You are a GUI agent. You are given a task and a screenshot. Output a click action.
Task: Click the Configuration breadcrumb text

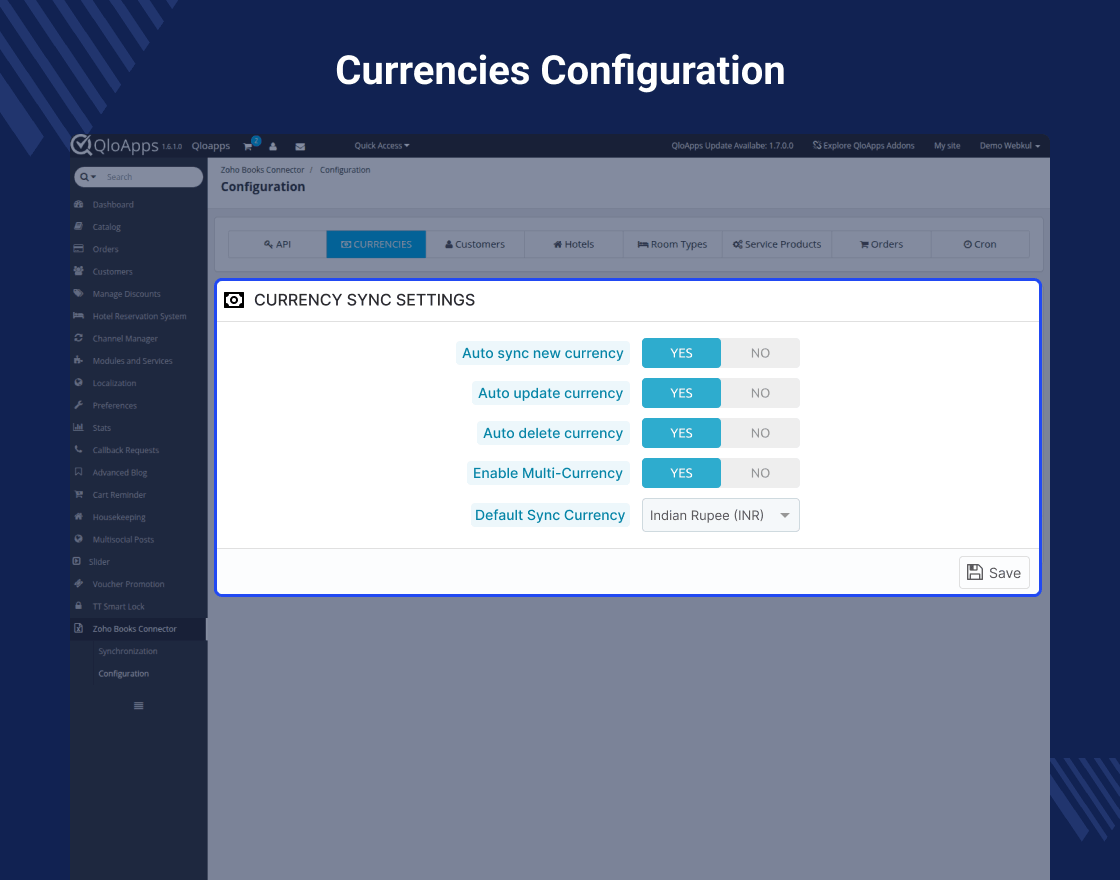point(345,170)
